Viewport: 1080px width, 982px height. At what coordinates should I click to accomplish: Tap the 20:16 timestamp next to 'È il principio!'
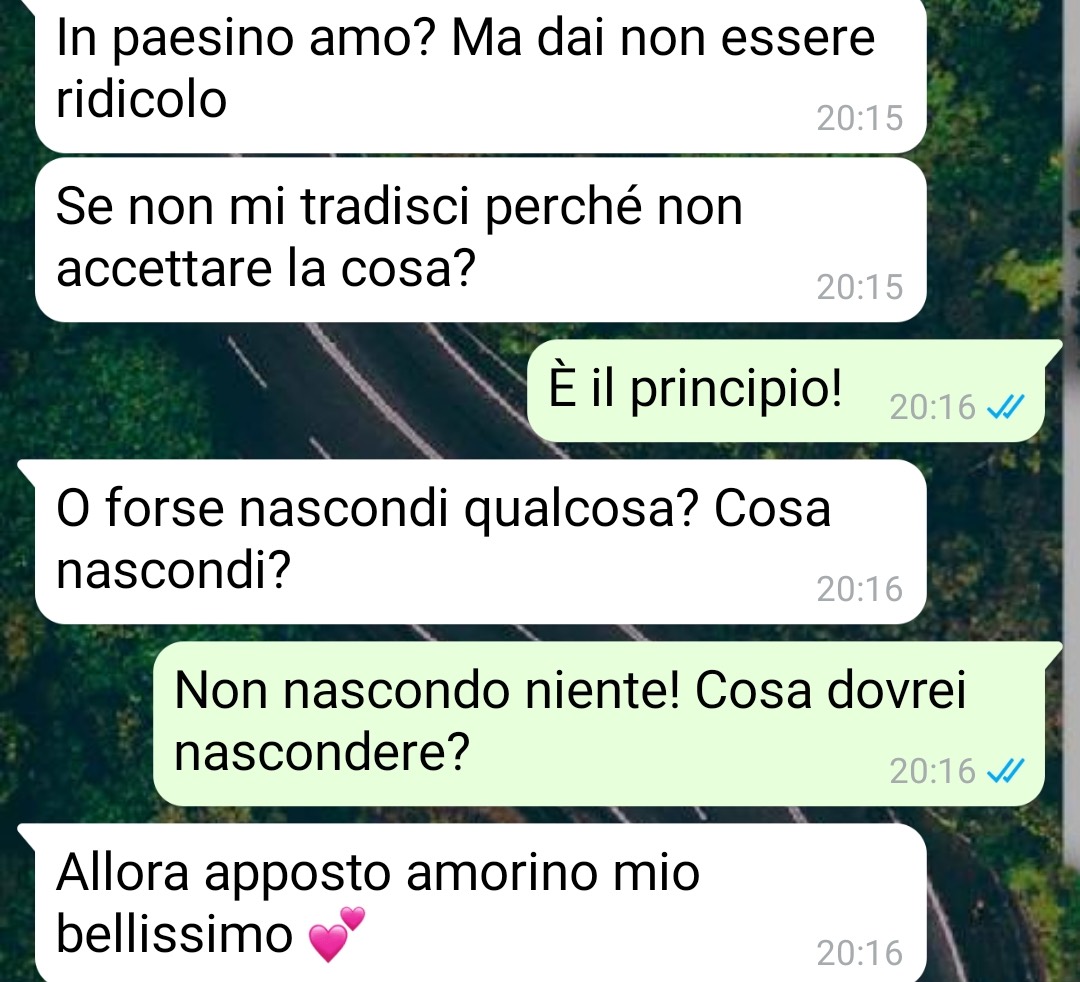(932, 407)
